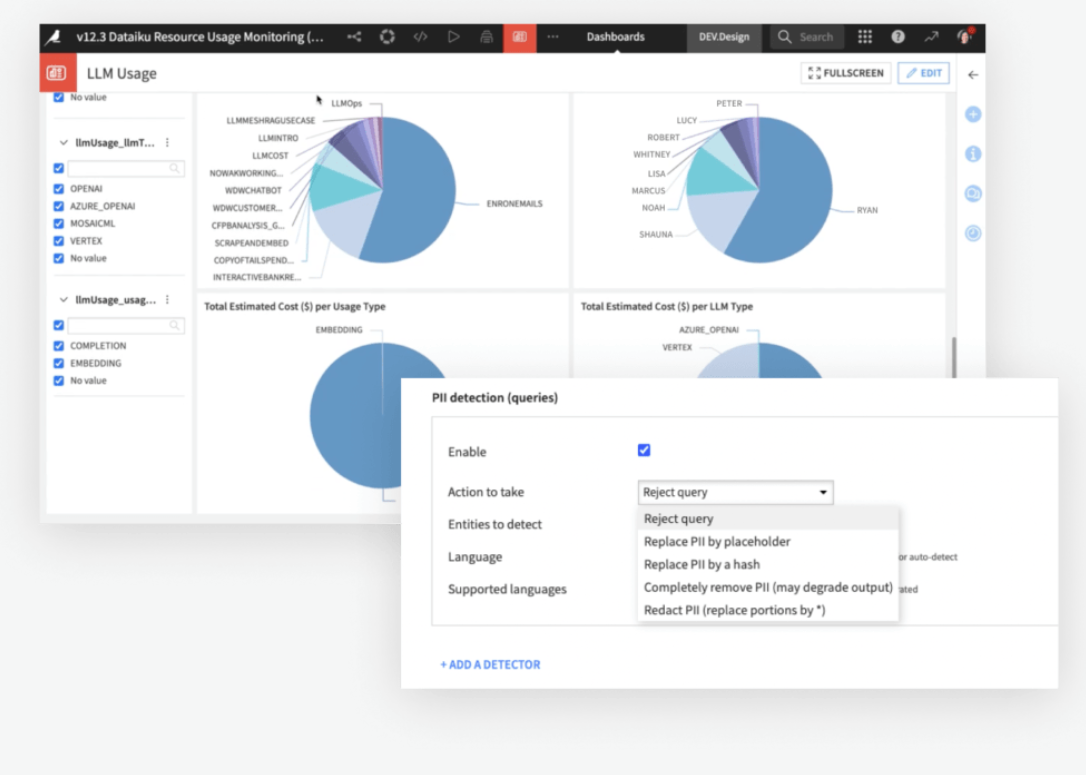Choose Replace PII by placeholder
1086x775 pixels.
click(x=767, y=542)
